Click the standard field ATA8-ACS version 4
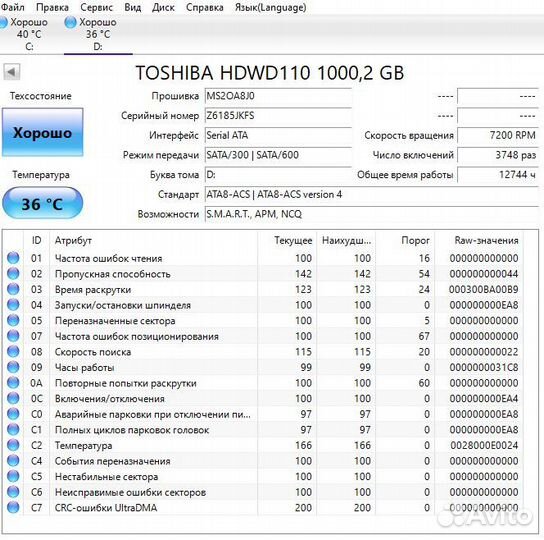This screenshot has height=540, width=544. (x=372, y=194)
